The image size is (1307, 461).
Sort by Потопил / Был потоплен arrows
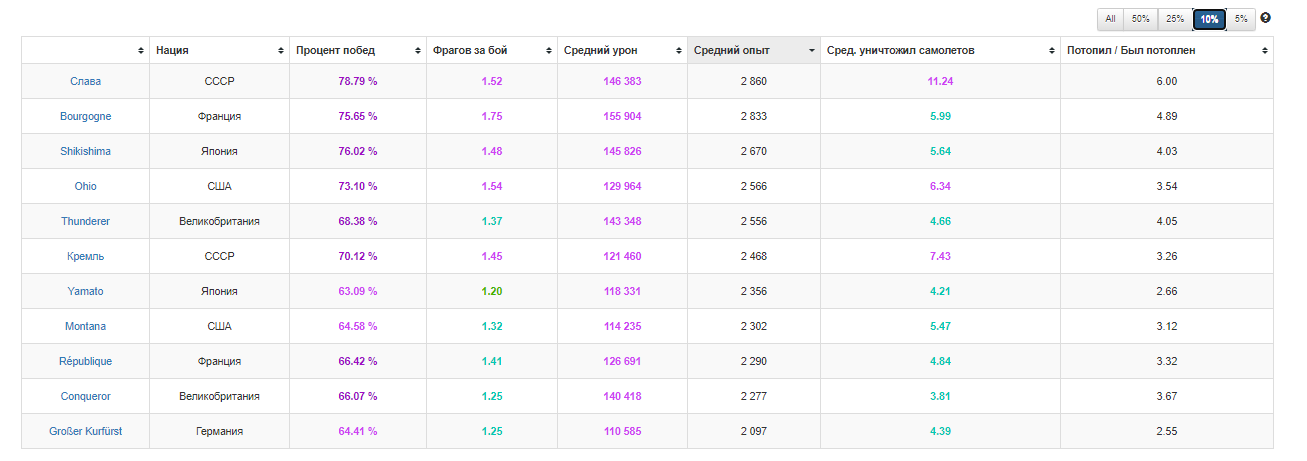[x=1265, y=50]
